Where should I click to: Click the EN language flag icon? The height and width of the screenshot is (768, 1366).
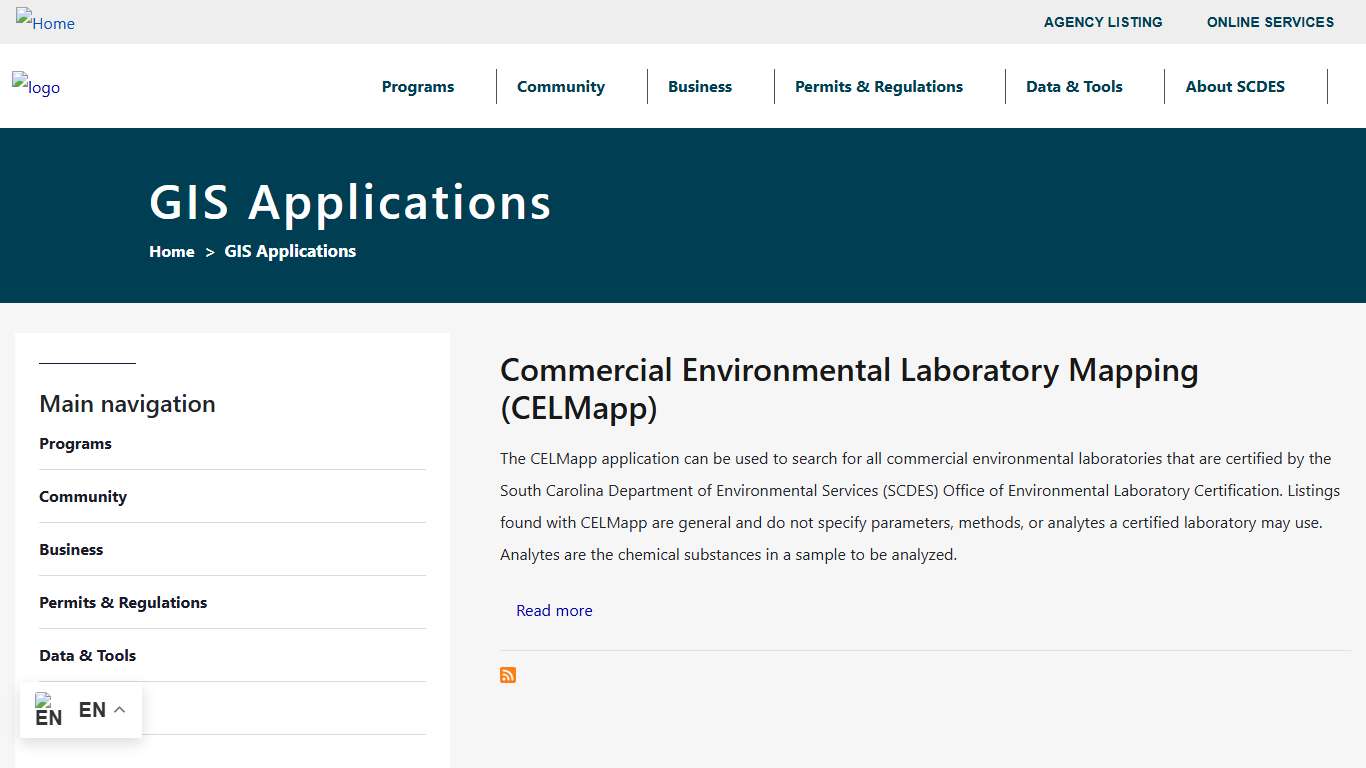(49, 710)
